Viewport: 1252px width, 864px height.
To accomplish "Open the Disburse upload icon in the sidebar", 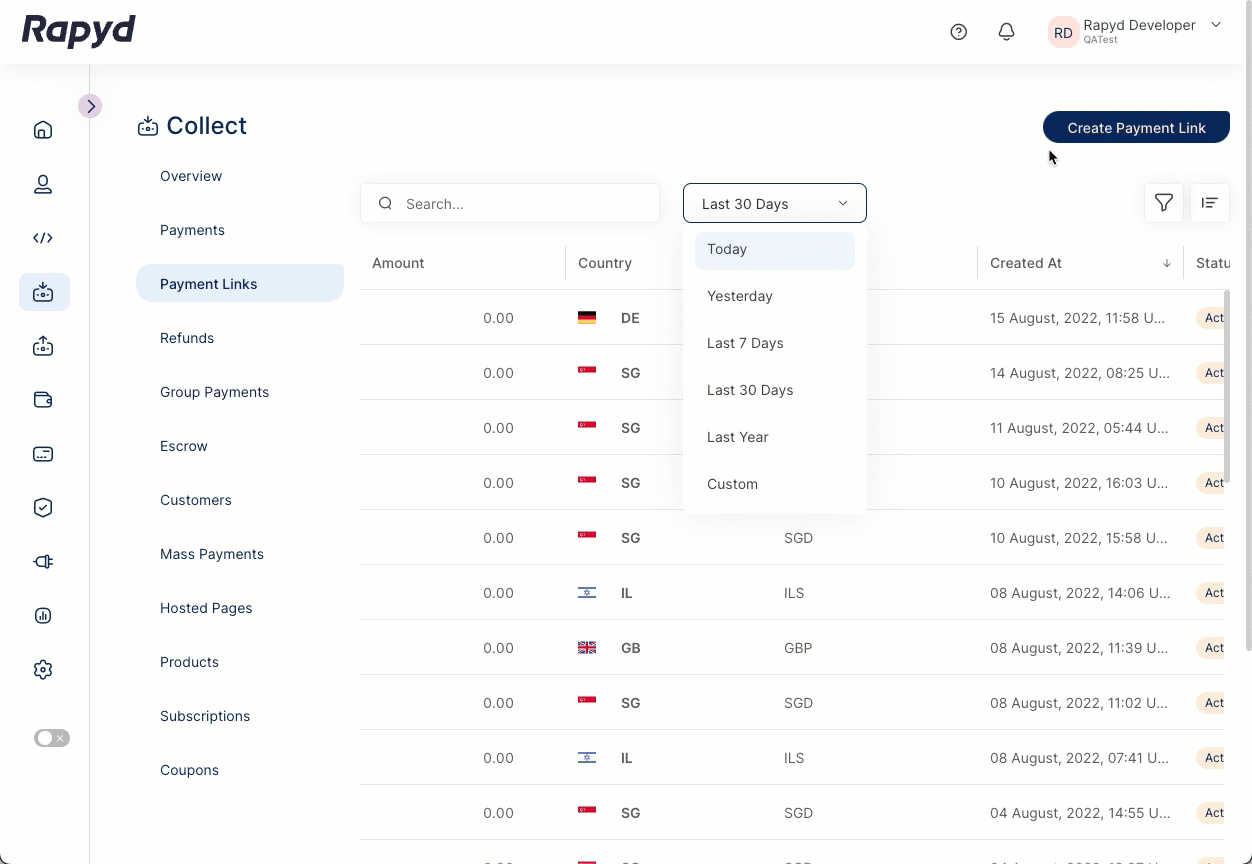I will (x=43, y=346).
